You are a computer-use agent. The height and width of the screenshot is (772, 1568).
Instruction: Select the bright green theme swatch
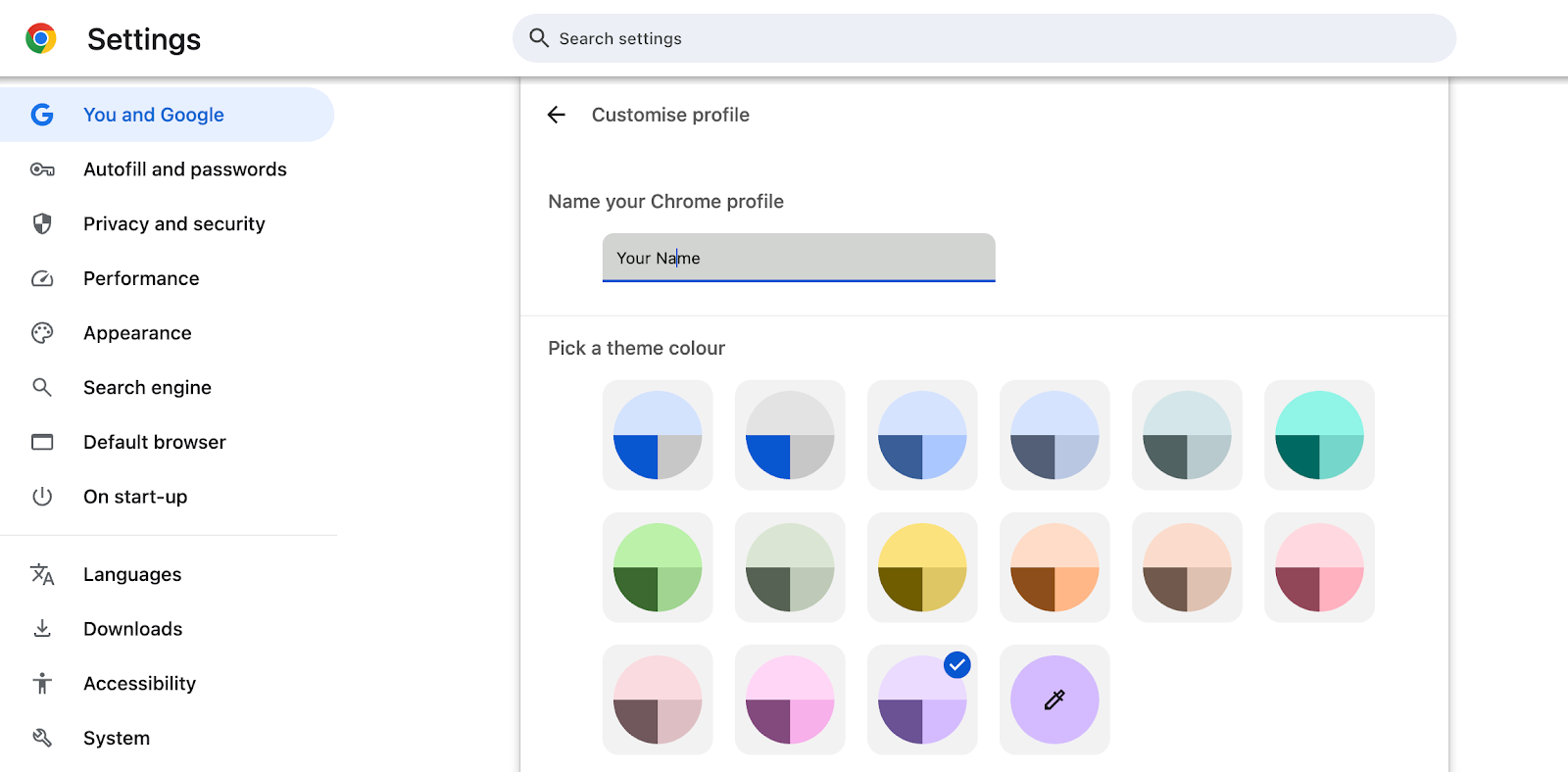point(658,567)
